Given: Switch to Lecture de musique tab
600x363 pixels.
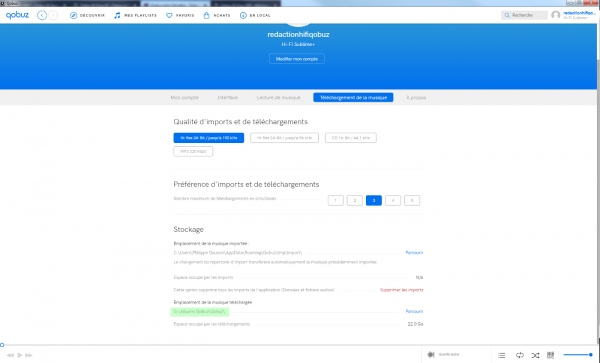Looking at the screenshot, I should tap(279, 98).
